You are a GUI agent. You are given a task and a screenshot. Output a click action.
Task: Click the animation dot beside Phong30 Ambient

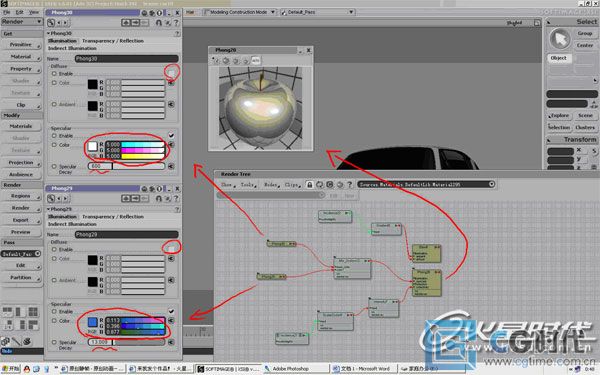(x=54, y=104)
